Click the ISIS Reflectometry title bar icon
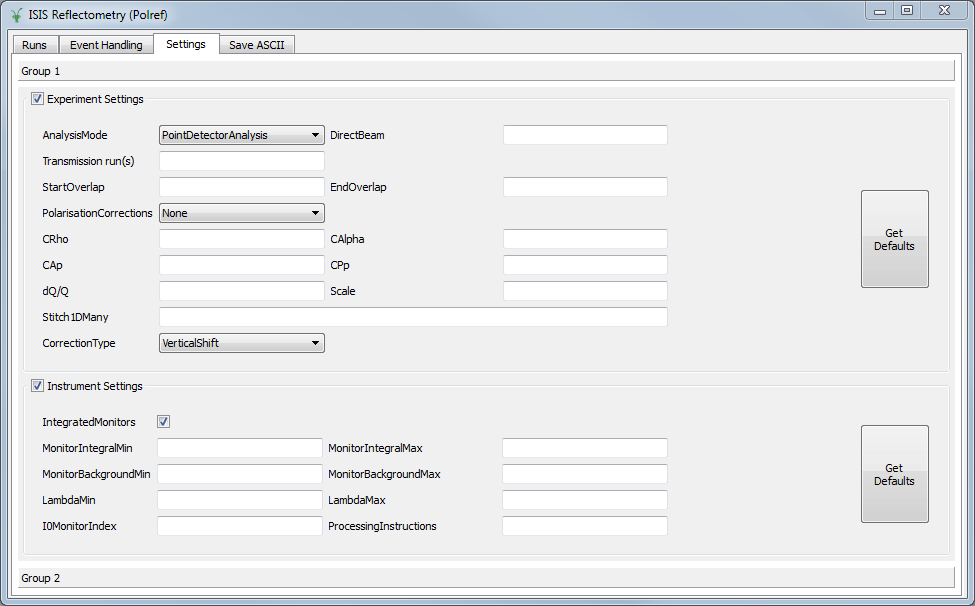The height and width of the screenshot is (606, 975). [x=14, y=15]
